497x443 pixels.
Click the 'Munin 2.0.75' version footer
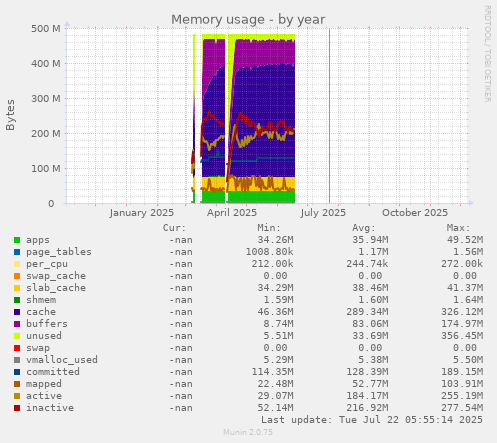[248, 432]
